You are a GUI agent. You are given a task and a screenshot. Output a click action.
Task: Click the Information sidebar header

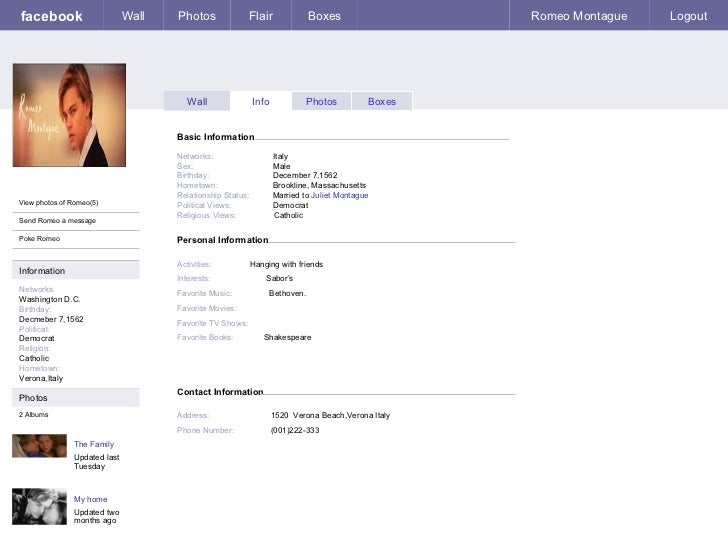pos(76,270)
